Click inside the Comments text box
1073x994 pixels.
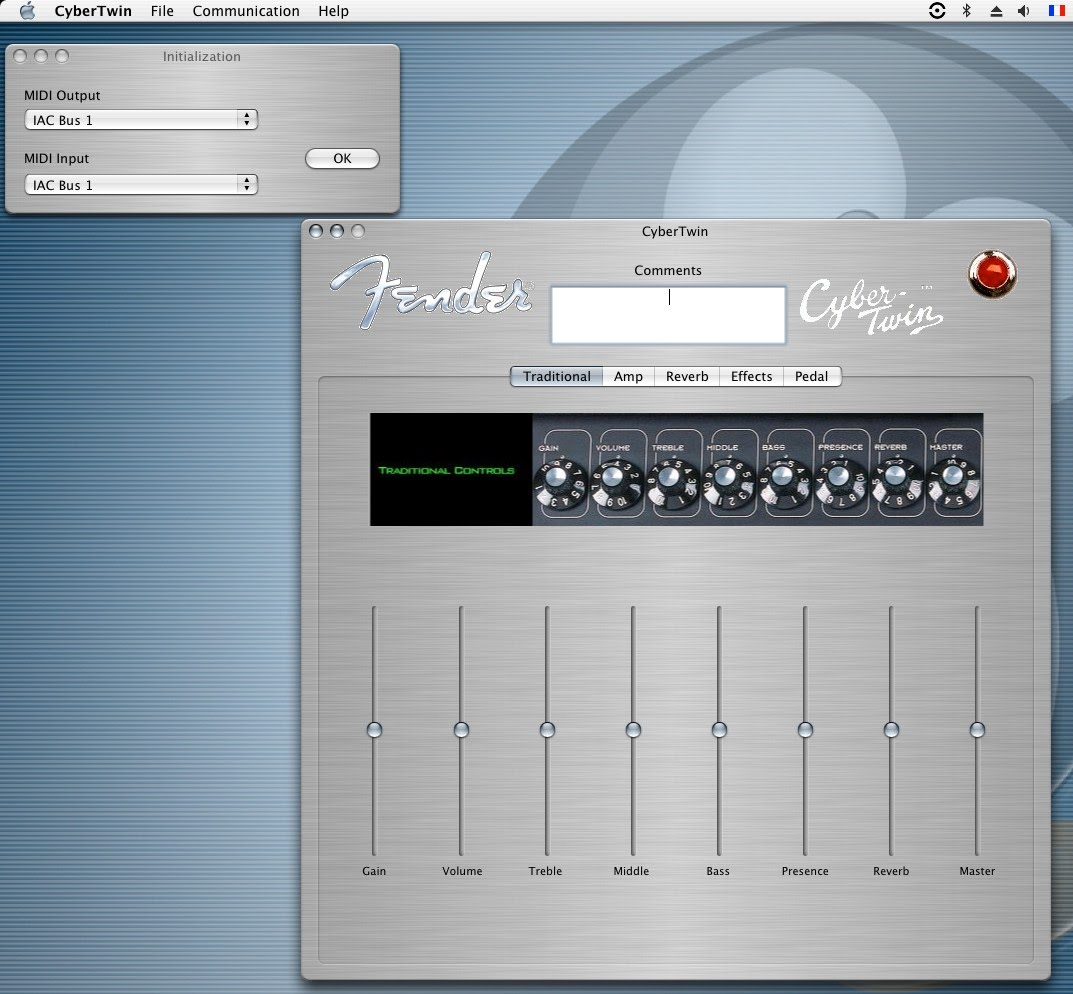coord(669,315)
